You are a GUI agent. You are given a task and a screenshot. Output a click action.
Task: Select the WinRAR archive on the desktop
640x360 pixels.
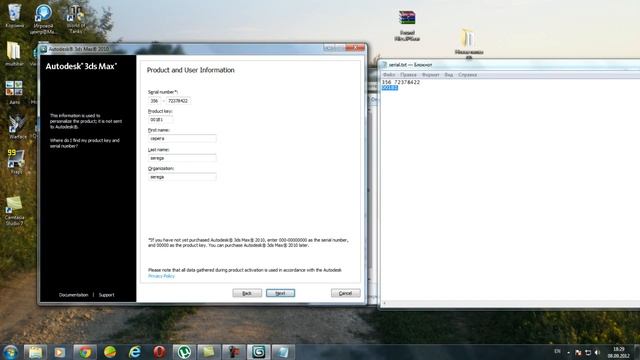click(407, 25)
